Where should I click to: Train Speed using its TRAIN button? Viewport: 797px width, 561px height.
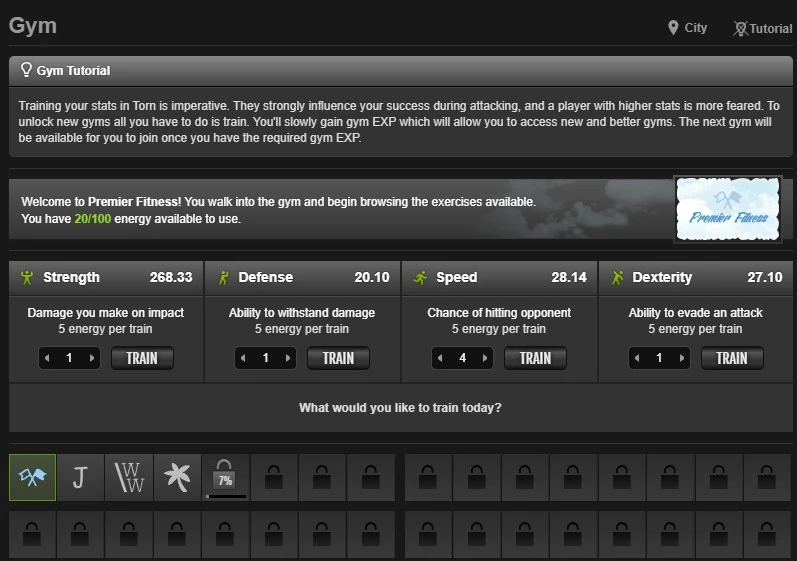pos(535,358)
